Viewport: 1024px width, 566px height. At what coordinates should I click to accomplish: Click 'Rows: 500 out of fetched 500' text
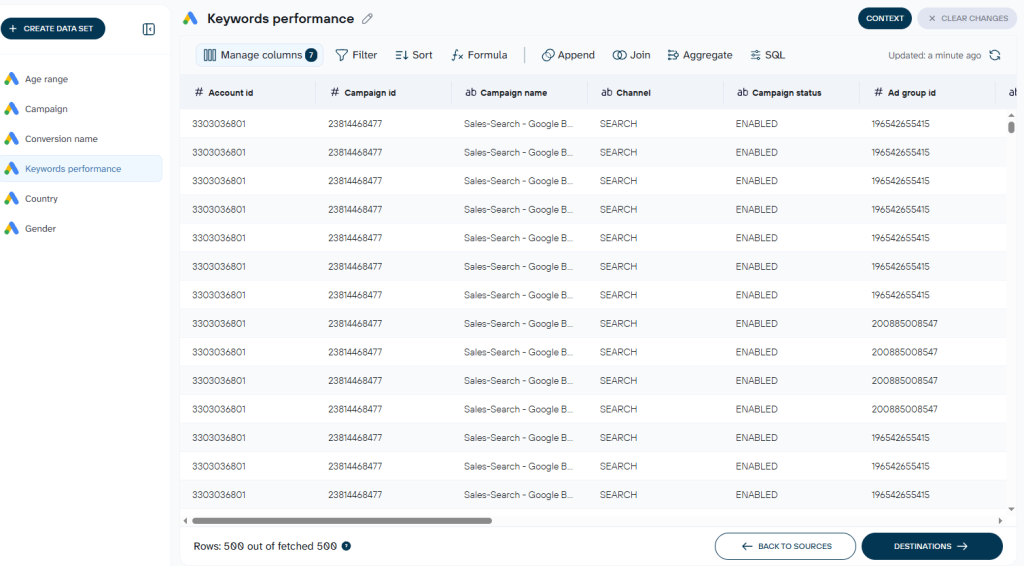click(265, 546)
